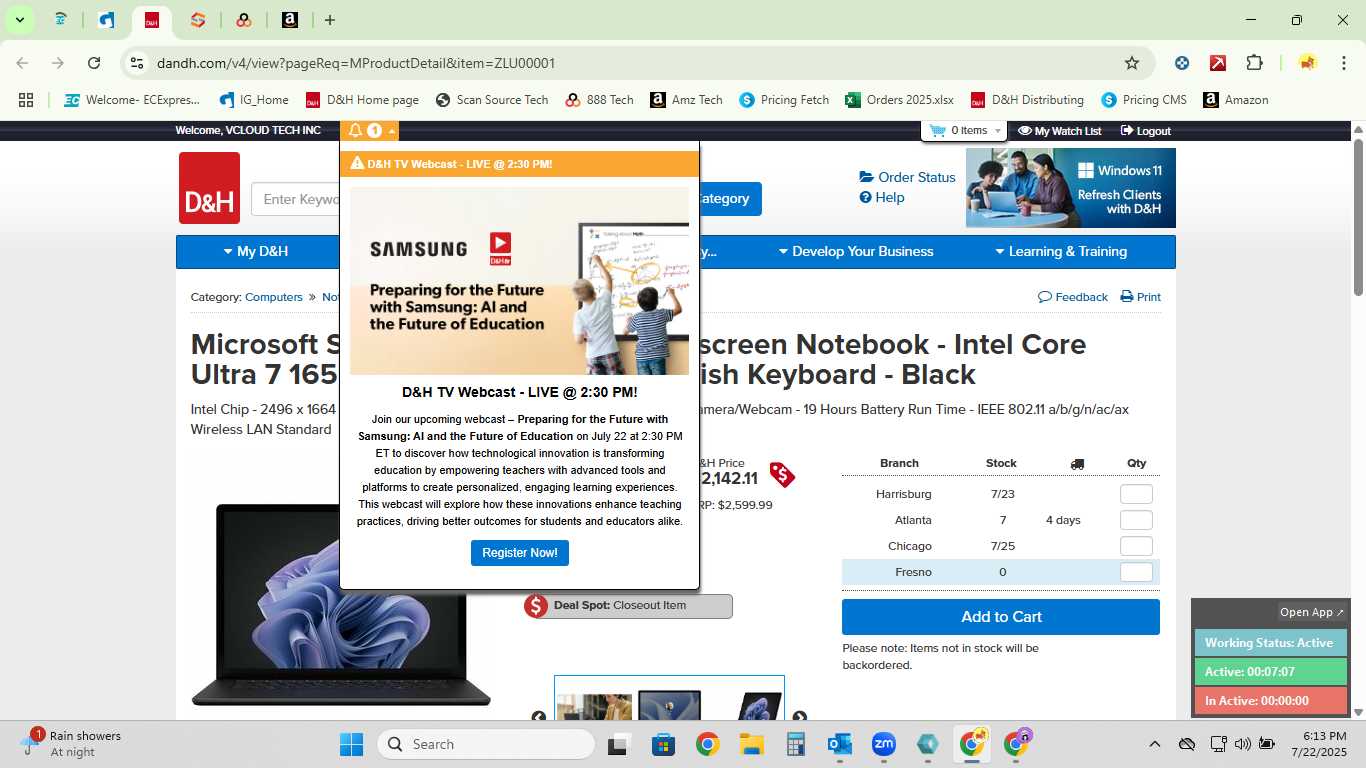The height and width of the screenshot is (768, 1366).
Task: Open Orders 2025.xlsx bookmark
Action: point(899,100)
